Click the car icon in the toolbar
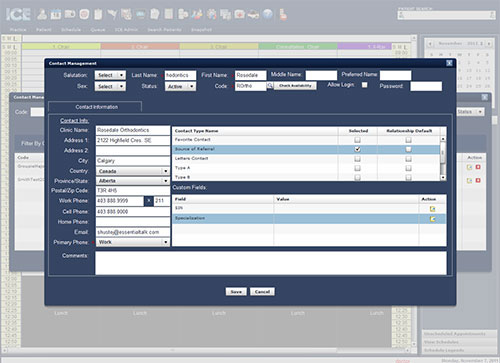 pos(253,14)
